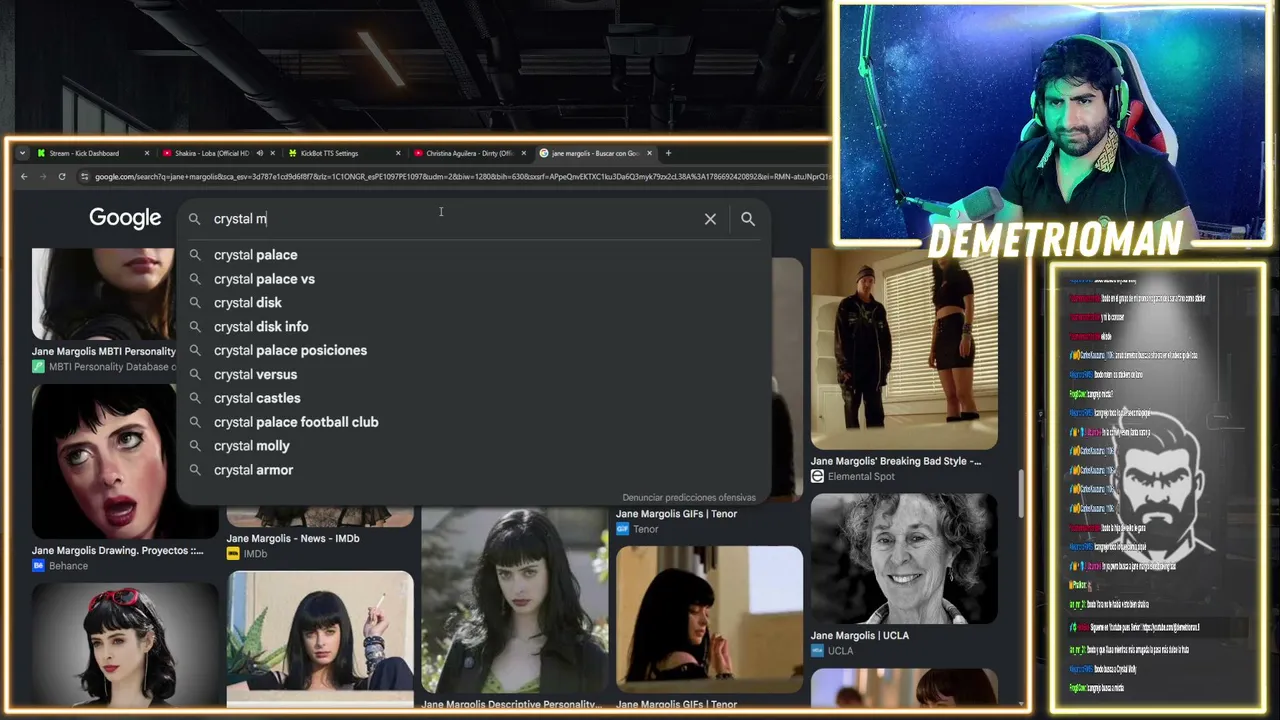Open 'Jane Margolis Drawing. Proyectos' title link
1280x720 pixels.
[117, 550]
